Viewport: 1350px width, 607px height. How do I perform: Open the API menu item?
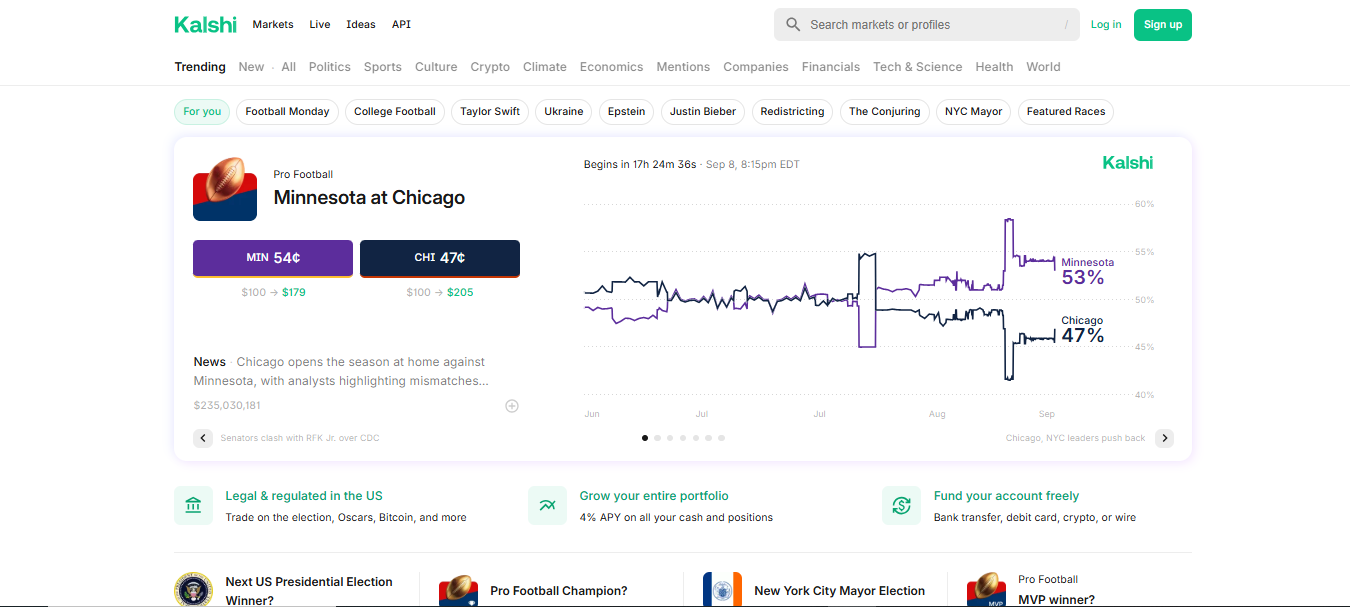point(401,24)
